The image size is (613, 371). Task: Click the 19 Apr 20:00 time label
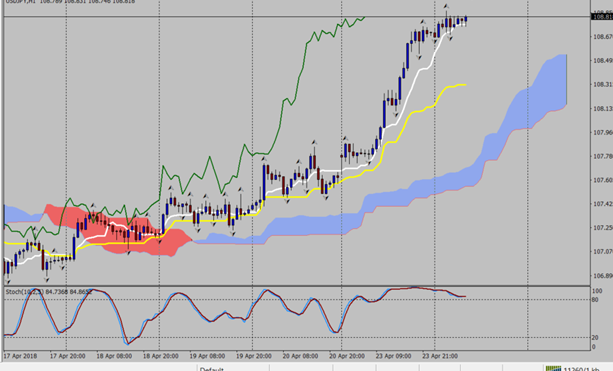254,356
